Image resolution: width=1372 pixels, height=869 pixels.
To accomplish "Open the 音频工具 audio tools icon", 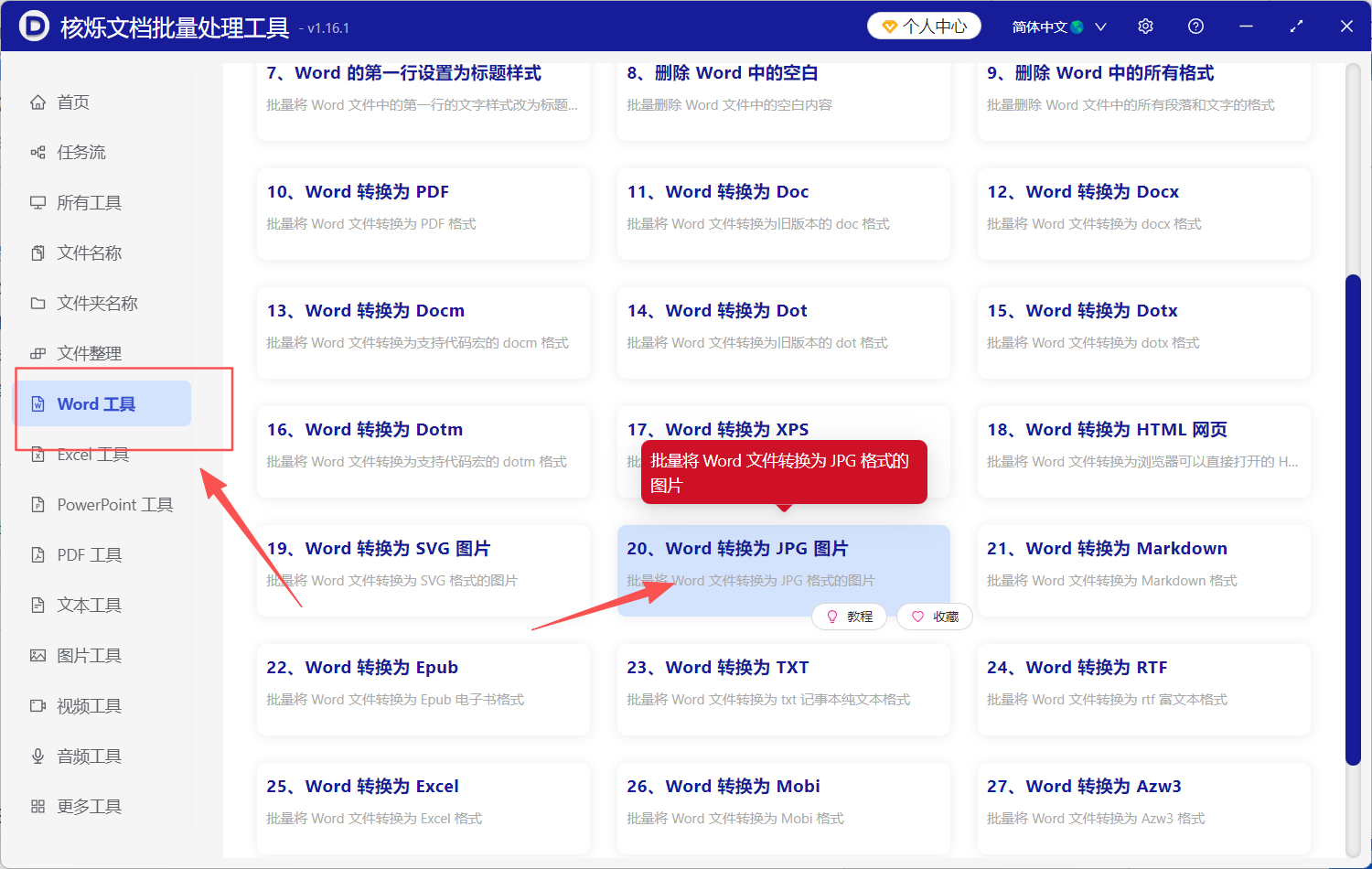I will 38,756.
